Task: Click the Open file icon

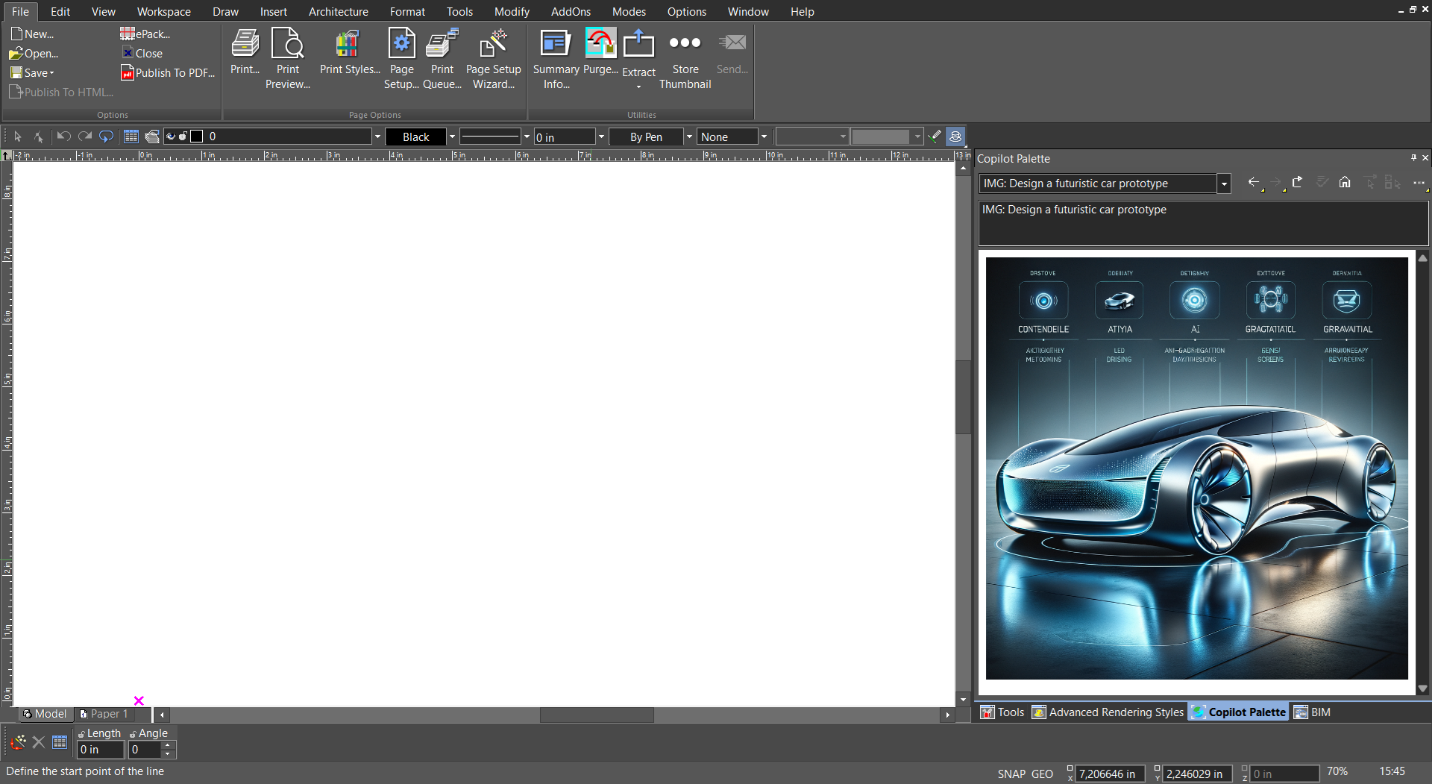Action: tap(16, 53)
